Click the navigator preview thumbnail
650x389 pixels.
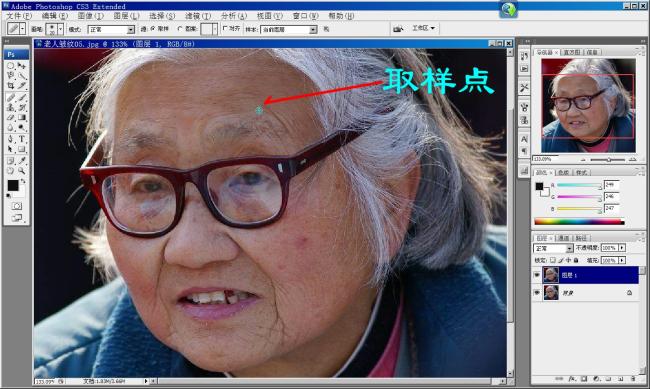[x=588, y=105]
